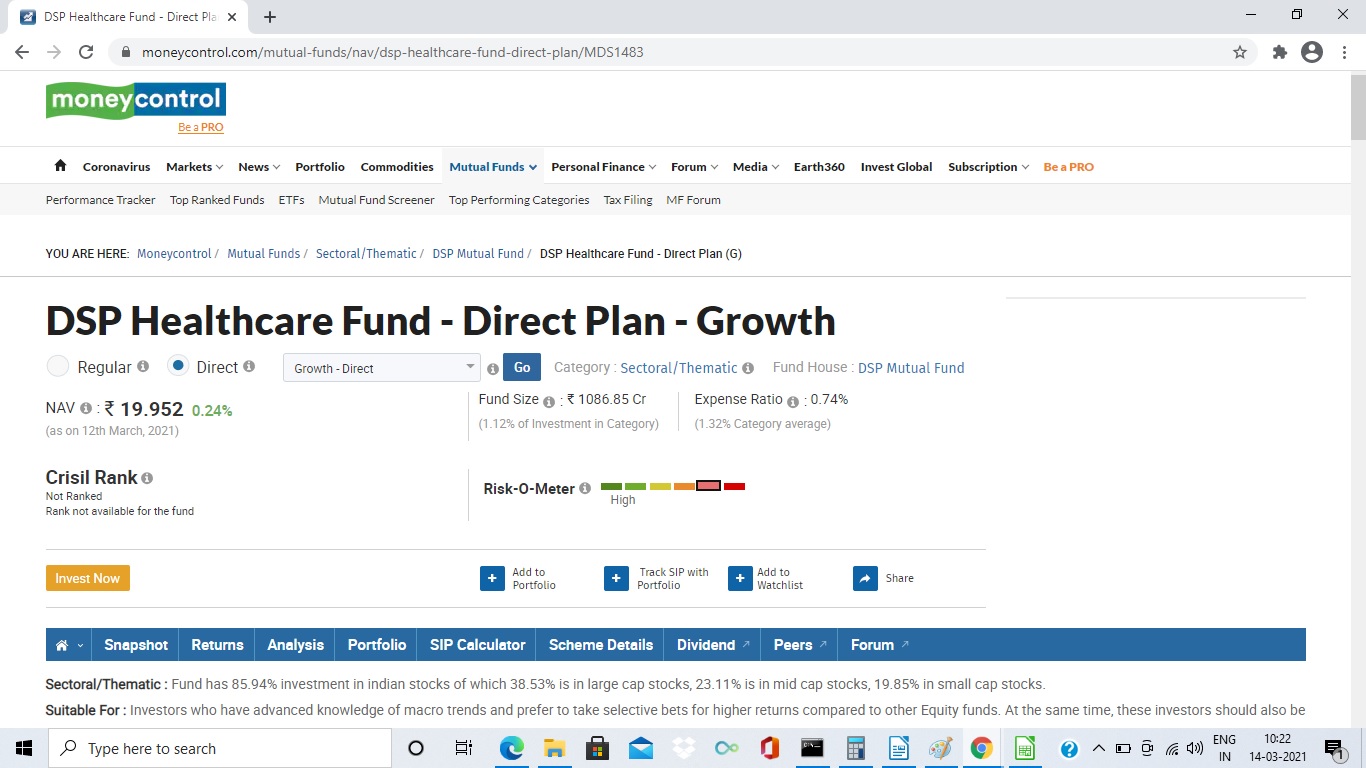Open Sectoral/Thematic category link
The image size is (1366, 768).
679,368
